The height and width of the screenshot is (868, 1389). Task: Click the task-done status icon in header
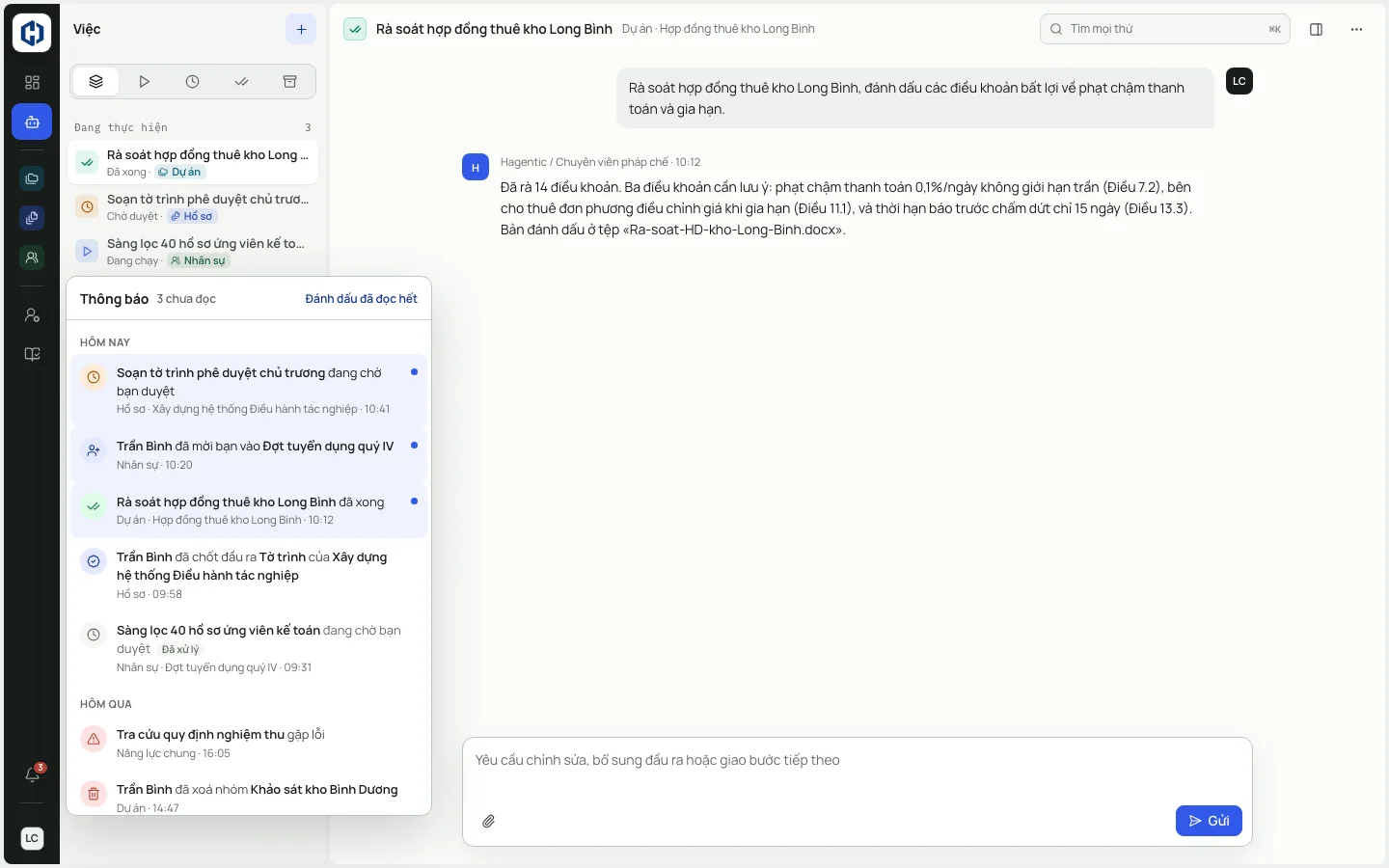[x=355, y=30]
